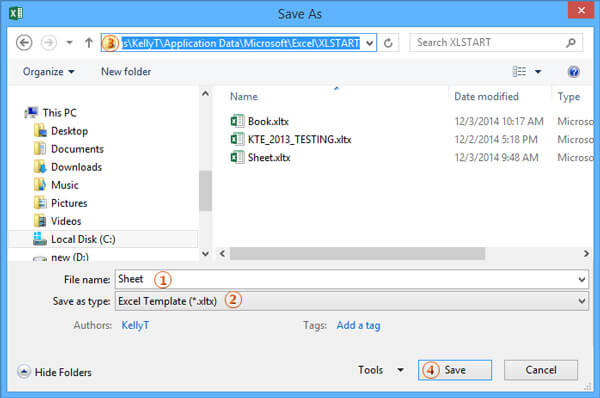Click the horizontal scrollbar thumb

357,253
